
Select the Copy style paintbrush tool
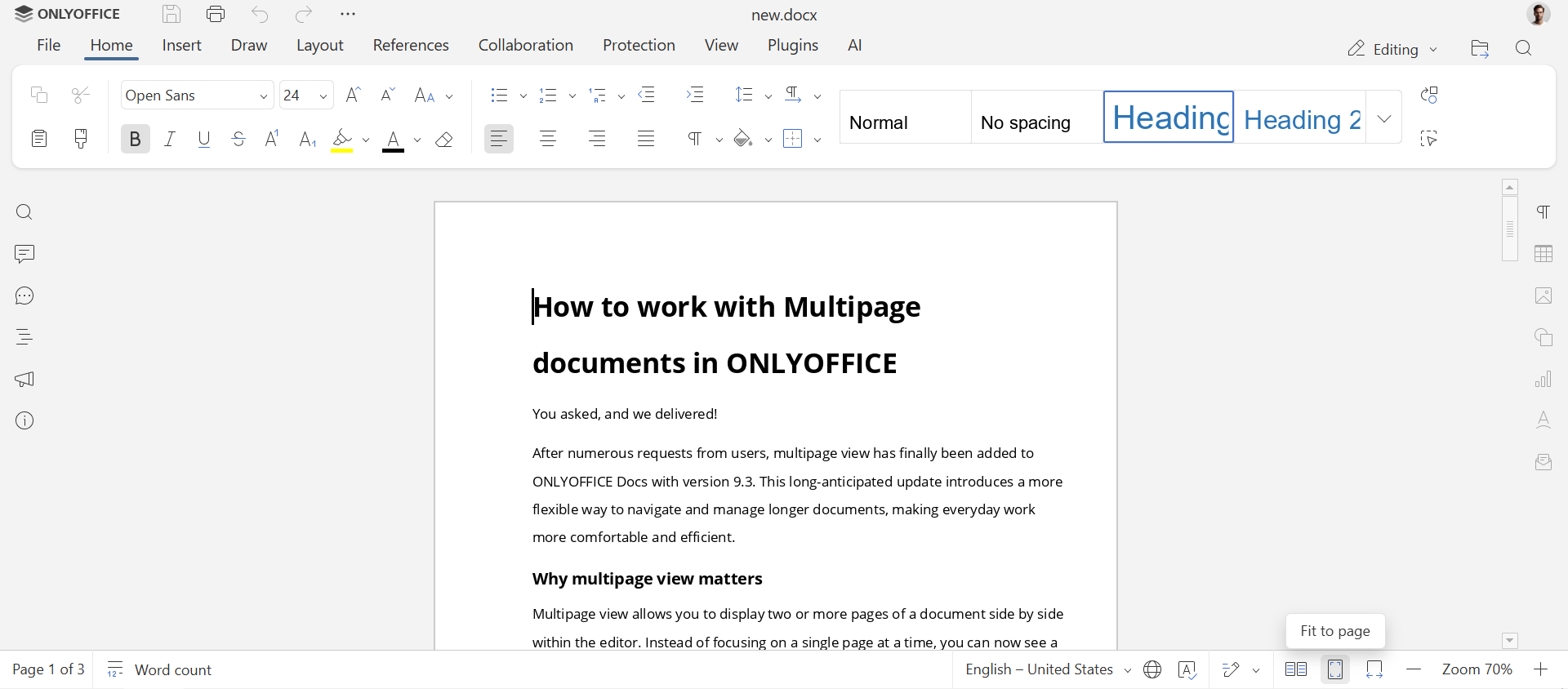(81, 139)
